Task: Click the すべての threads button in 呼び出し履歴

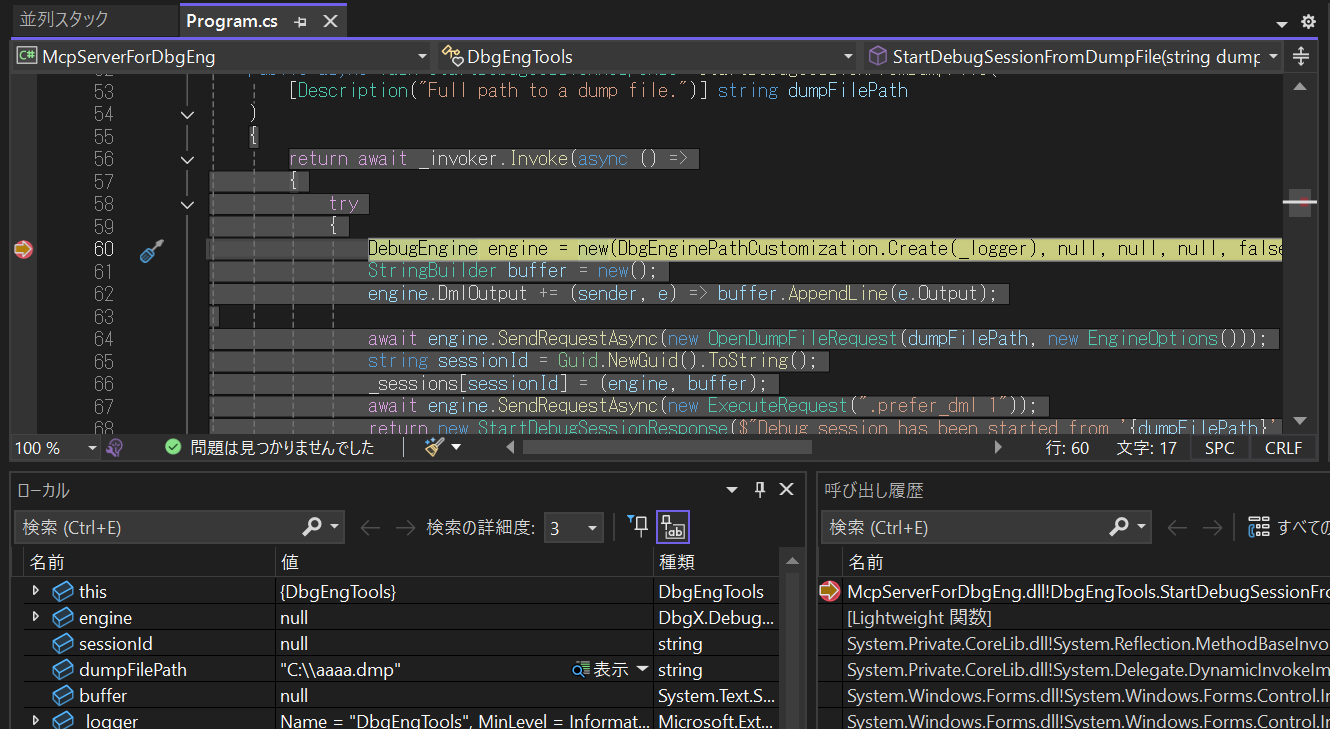Action: coord(1289,527)
